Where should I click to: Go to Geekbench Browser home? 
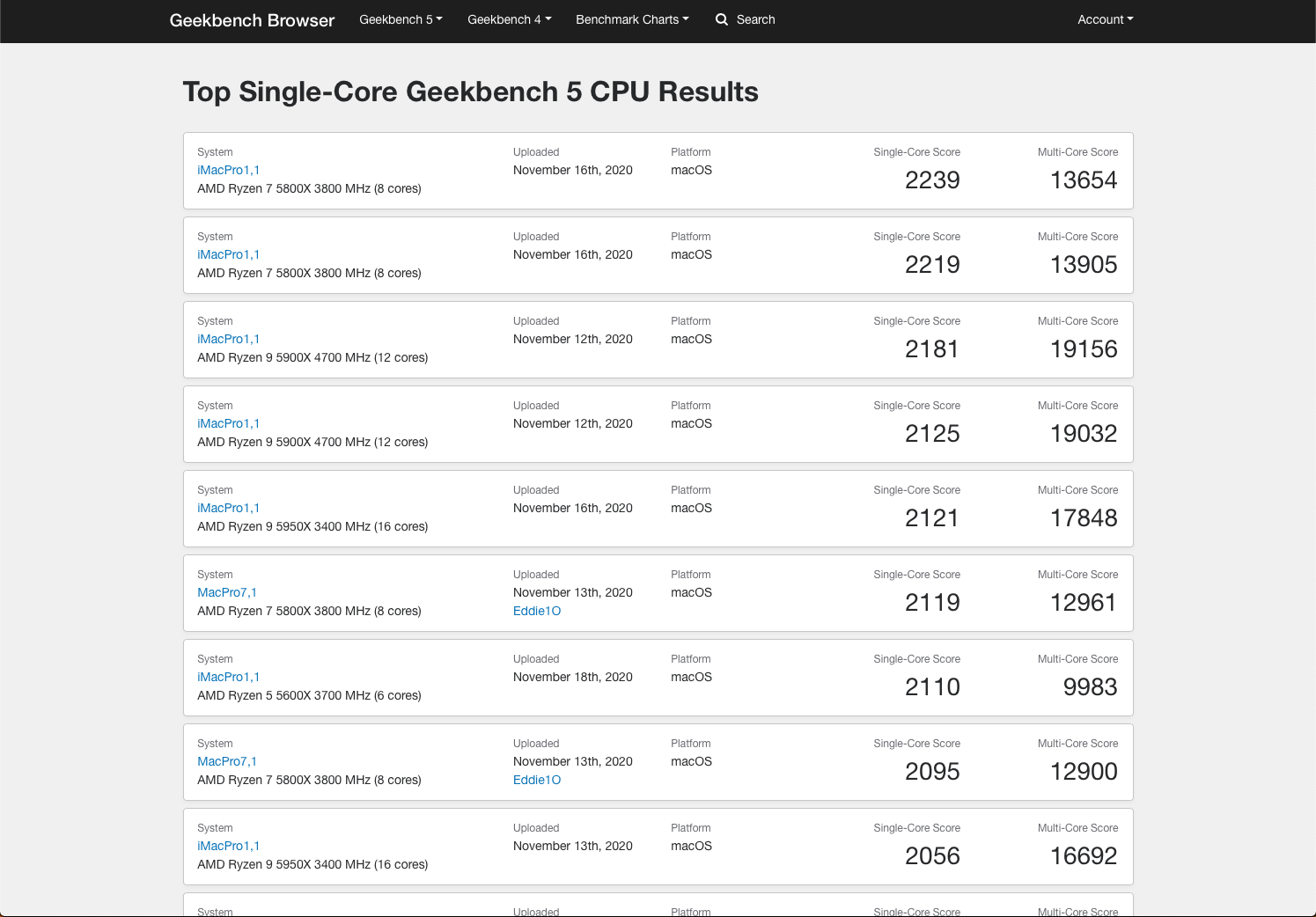252,20
